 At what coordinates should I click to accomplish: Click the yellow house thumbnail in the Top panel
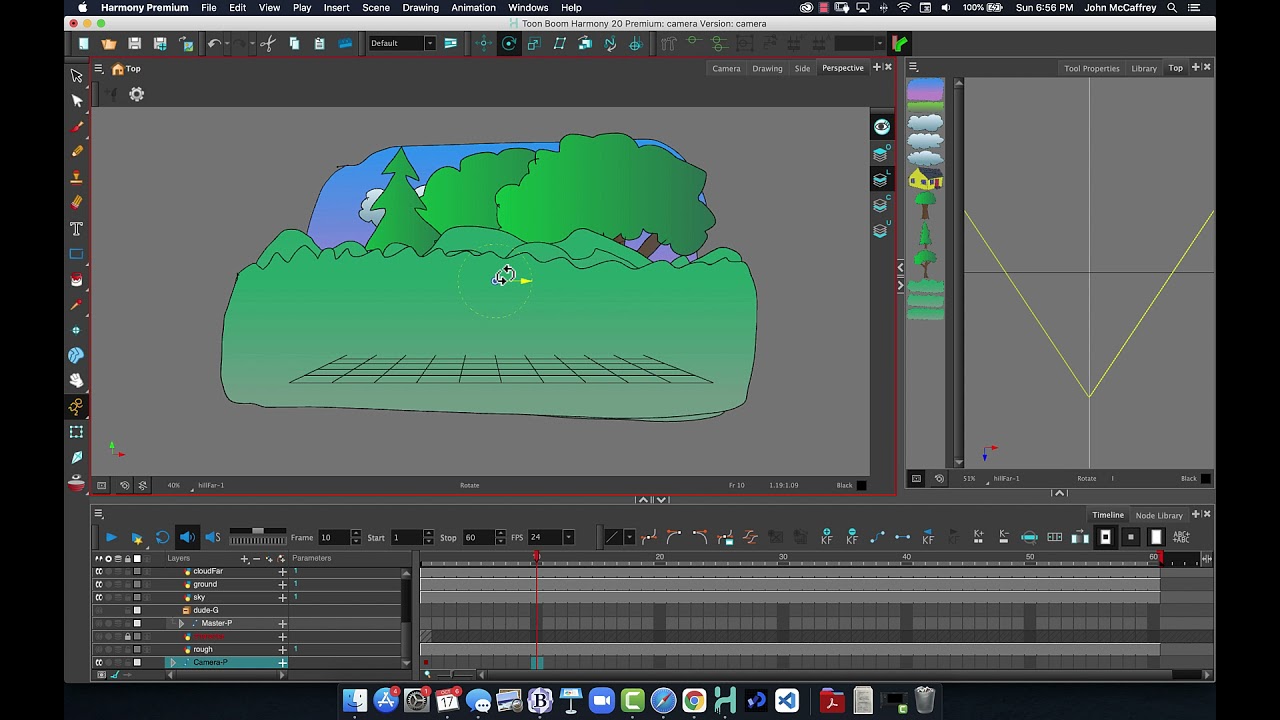coord(925,179)
